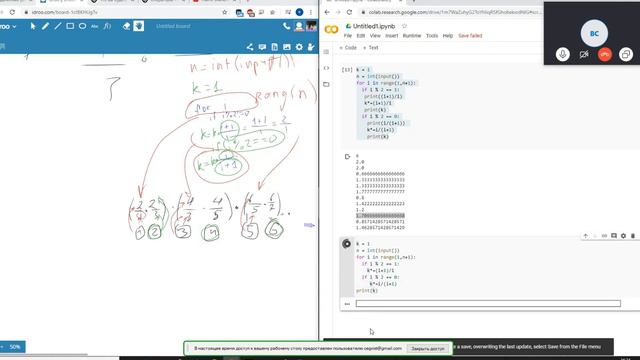Click the Save failed status link
Screen dimensions: 640x360
(x=470, y=36)
